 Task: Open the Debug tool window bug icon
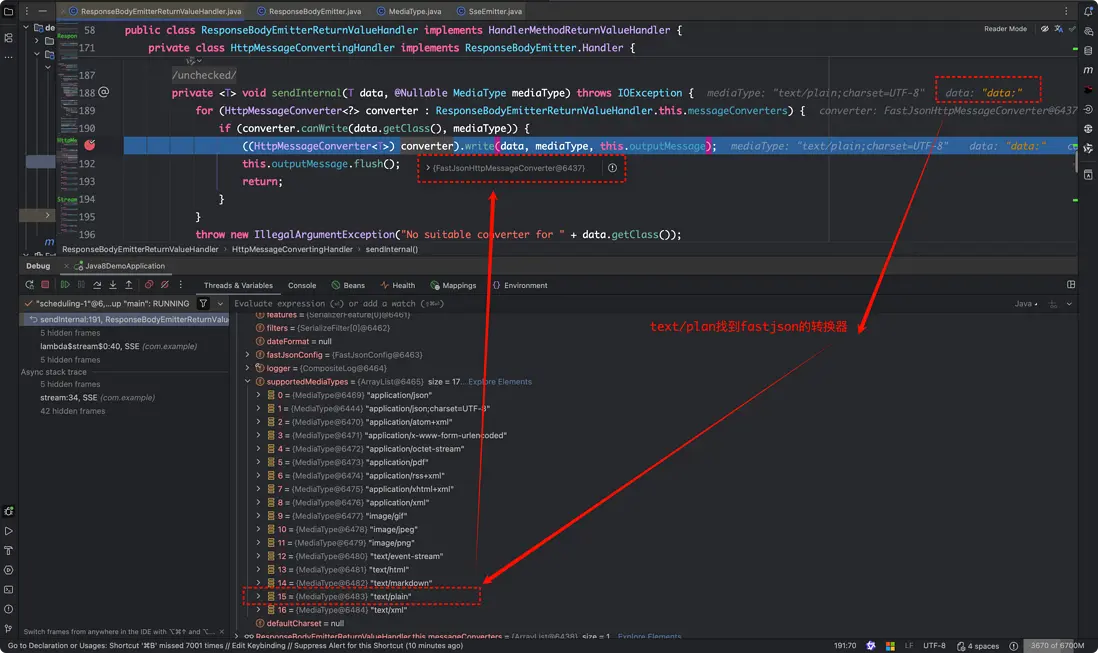point(8,512)
